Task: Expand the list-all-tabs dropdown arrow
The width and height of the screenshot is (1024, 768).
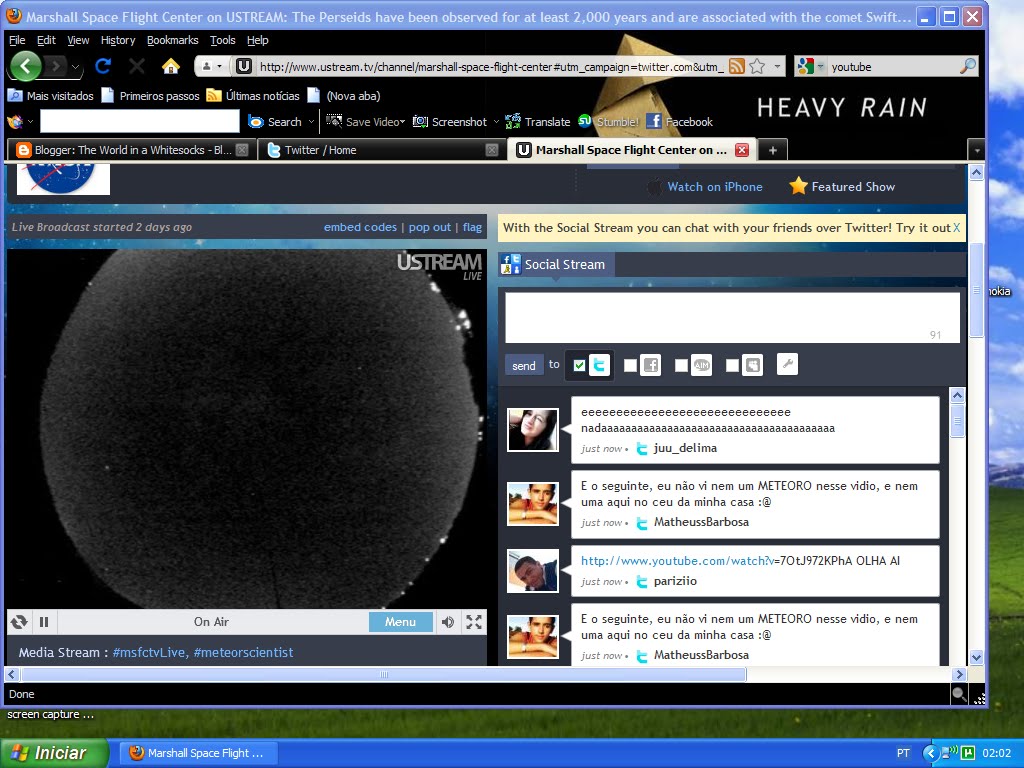Action: (976, 150)
